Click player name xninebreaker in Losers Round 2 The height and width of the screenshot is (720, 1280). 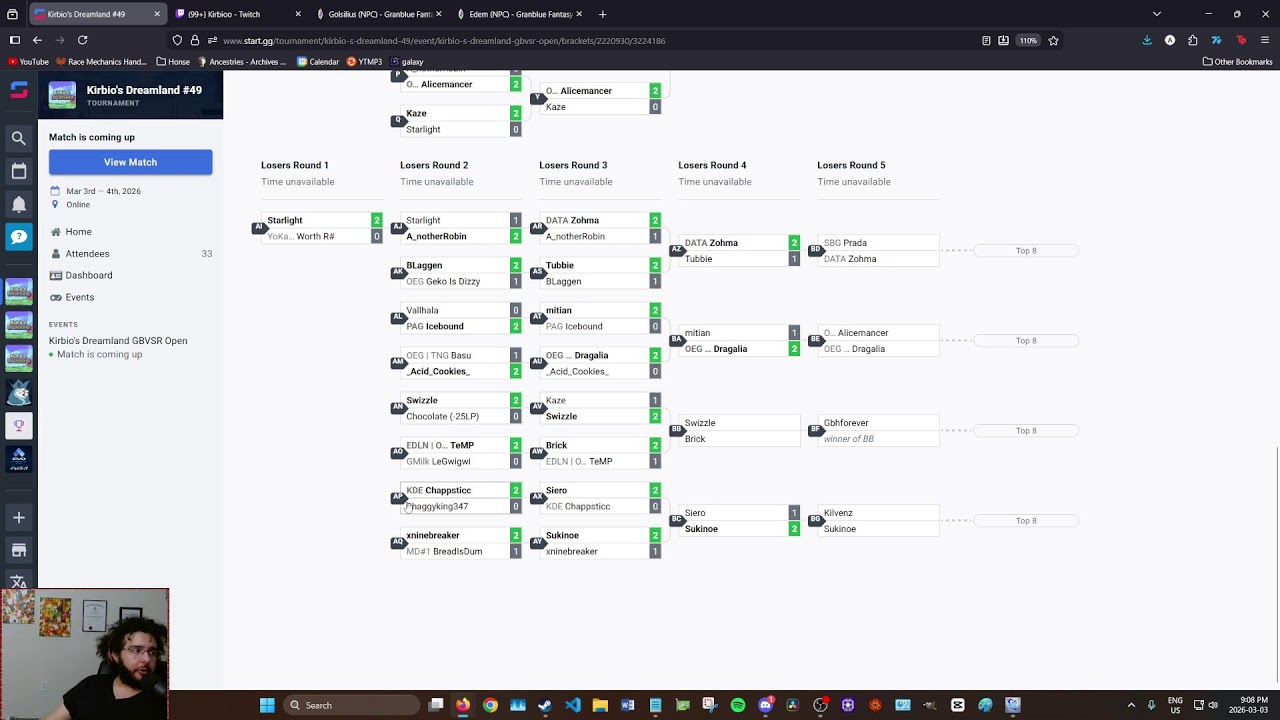click(433, 536)
